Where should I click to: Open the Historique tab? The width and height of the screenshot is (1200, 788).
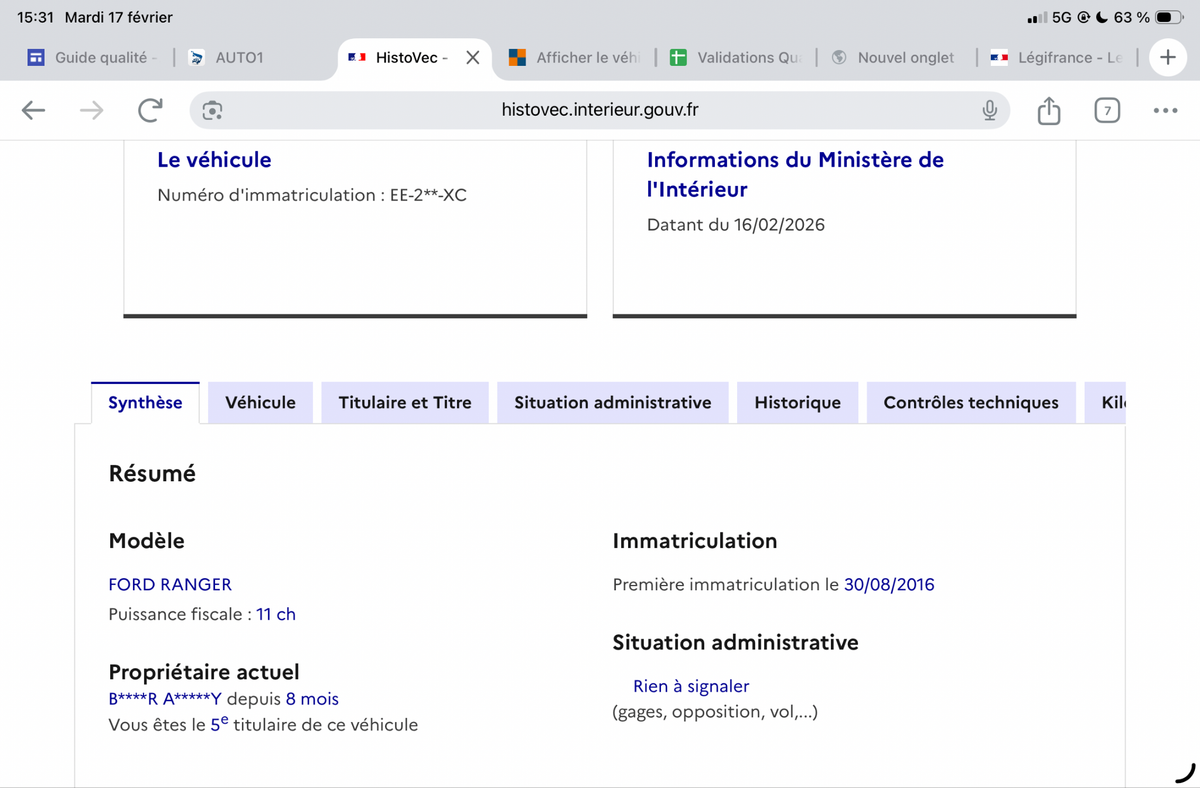pos(797,403)
